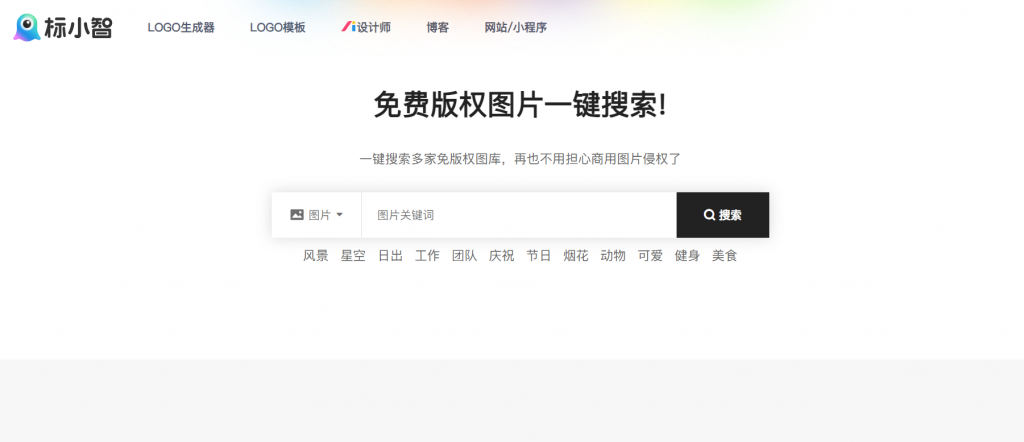Select the 美食 keyword suggestion
Viewport: 1024px width, 442px height.
725,256
